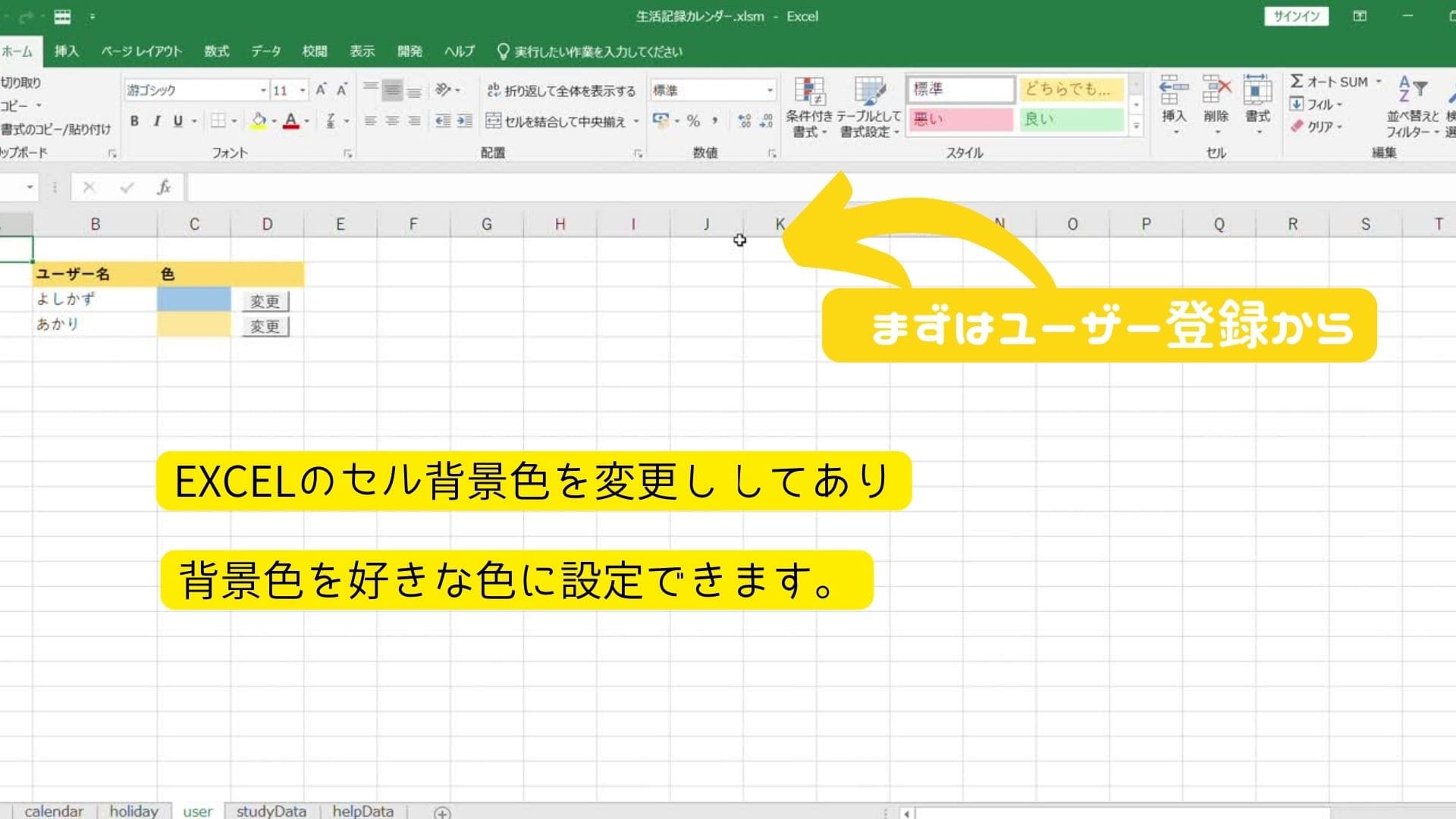Viewport: 1456px width, 819px height.
Task: Select blue color cell for よしかず
Action: [194, 299]
